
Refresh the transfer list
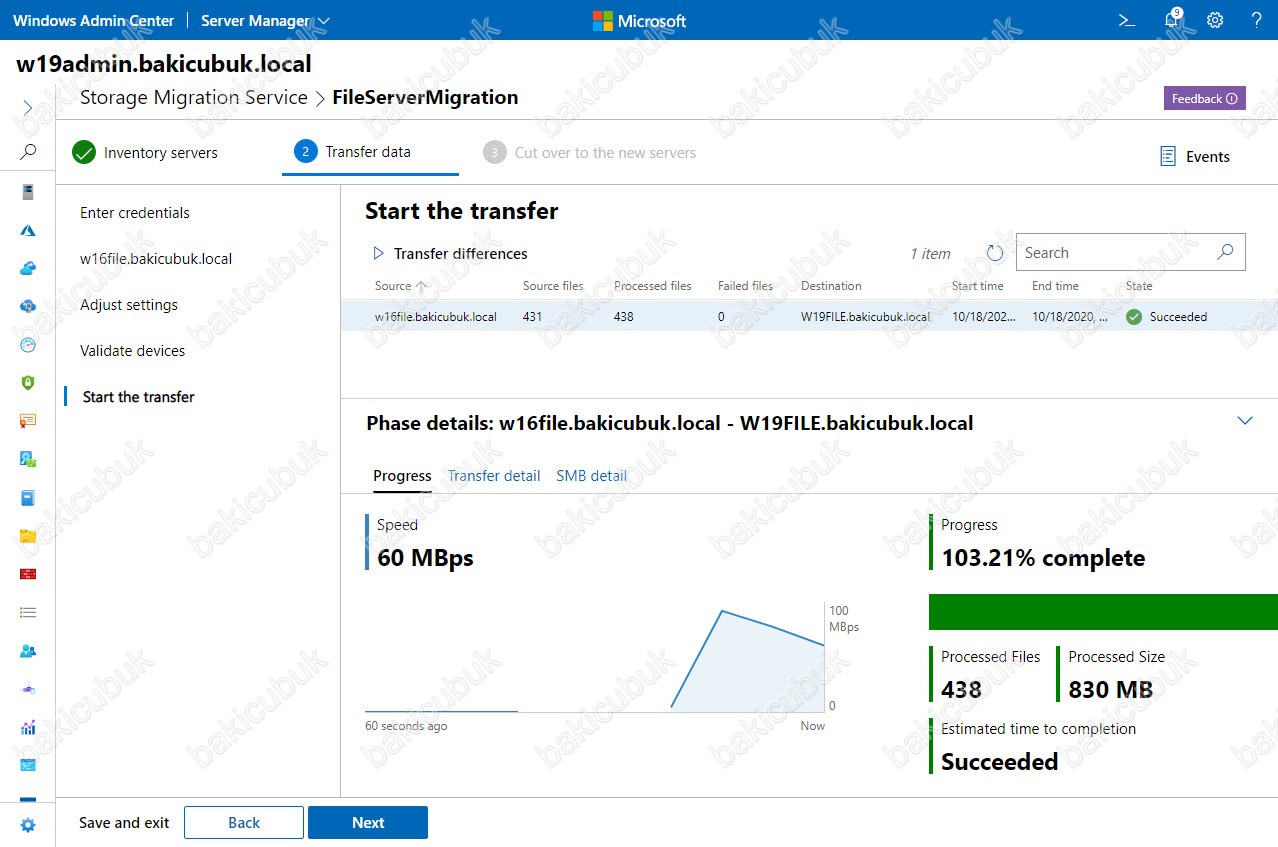coord(994,253)
